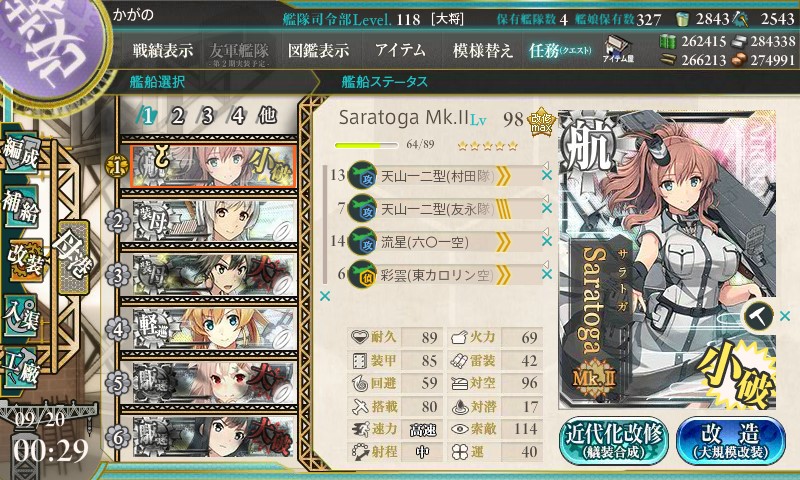Screen dimensions: 800x480
Task: Open 戦績表示 in the top menu
Action: click(x=163, y=50)
